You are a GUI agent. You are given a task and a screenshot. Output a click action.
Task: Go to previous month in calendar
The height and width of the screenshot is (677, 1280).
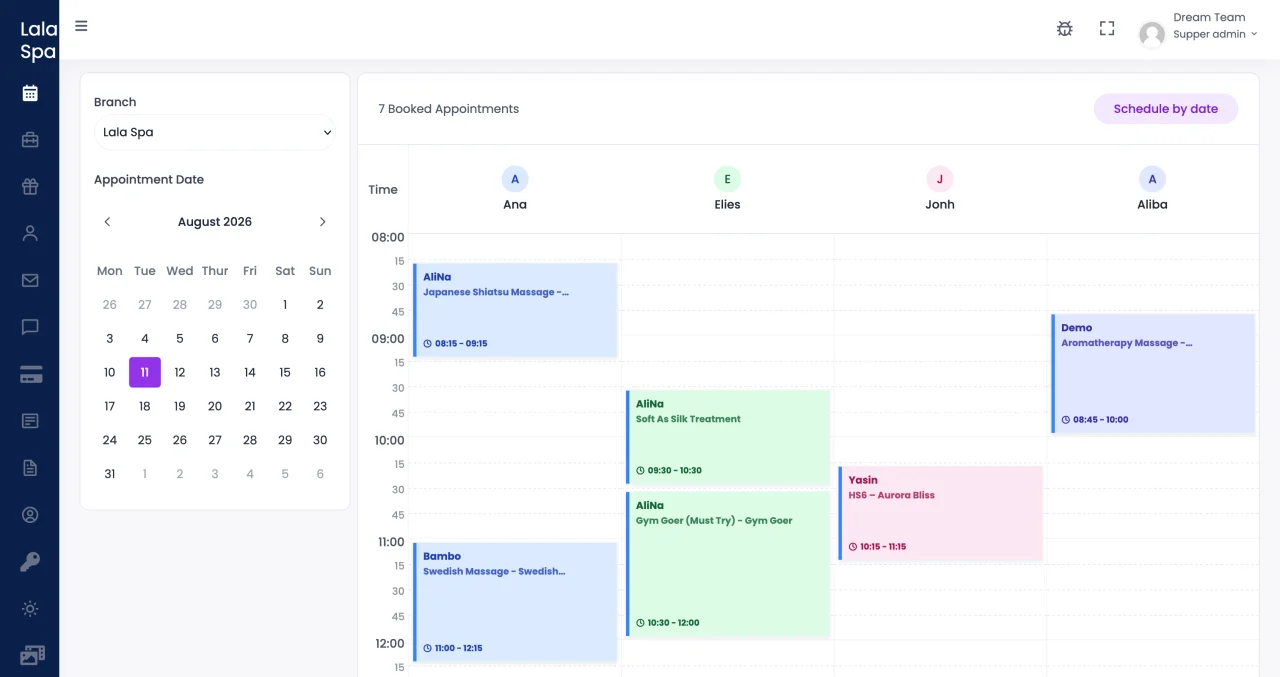pyautogui.click(x=108, y=222)
